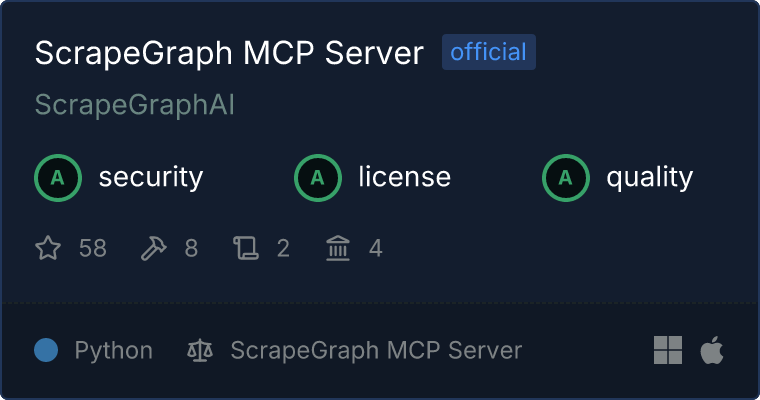This screenshot has height=400, width=760.
Task: Click the Windows platform icon
Action: tap(668, 350)
